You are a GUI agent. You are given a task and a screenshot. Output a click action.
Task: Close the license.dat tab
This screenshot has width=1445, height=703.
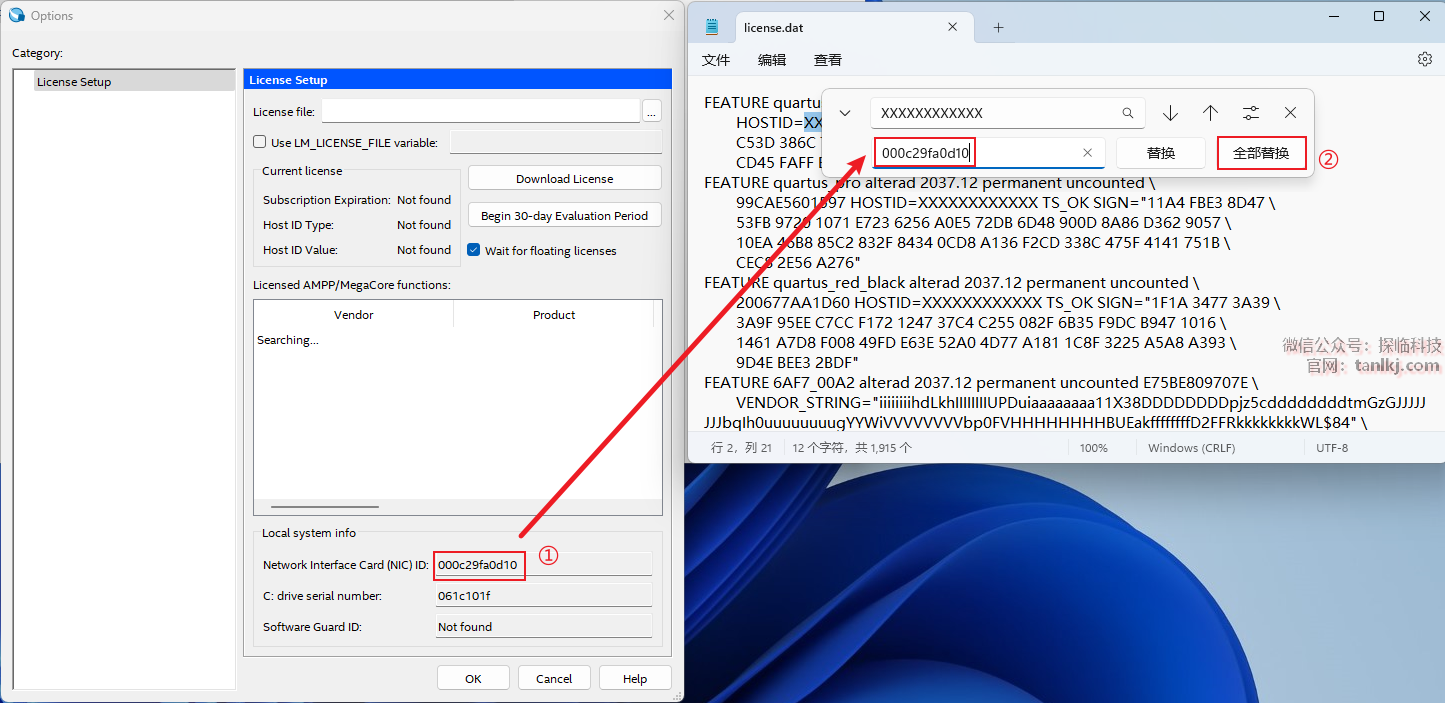coord(953,27)
